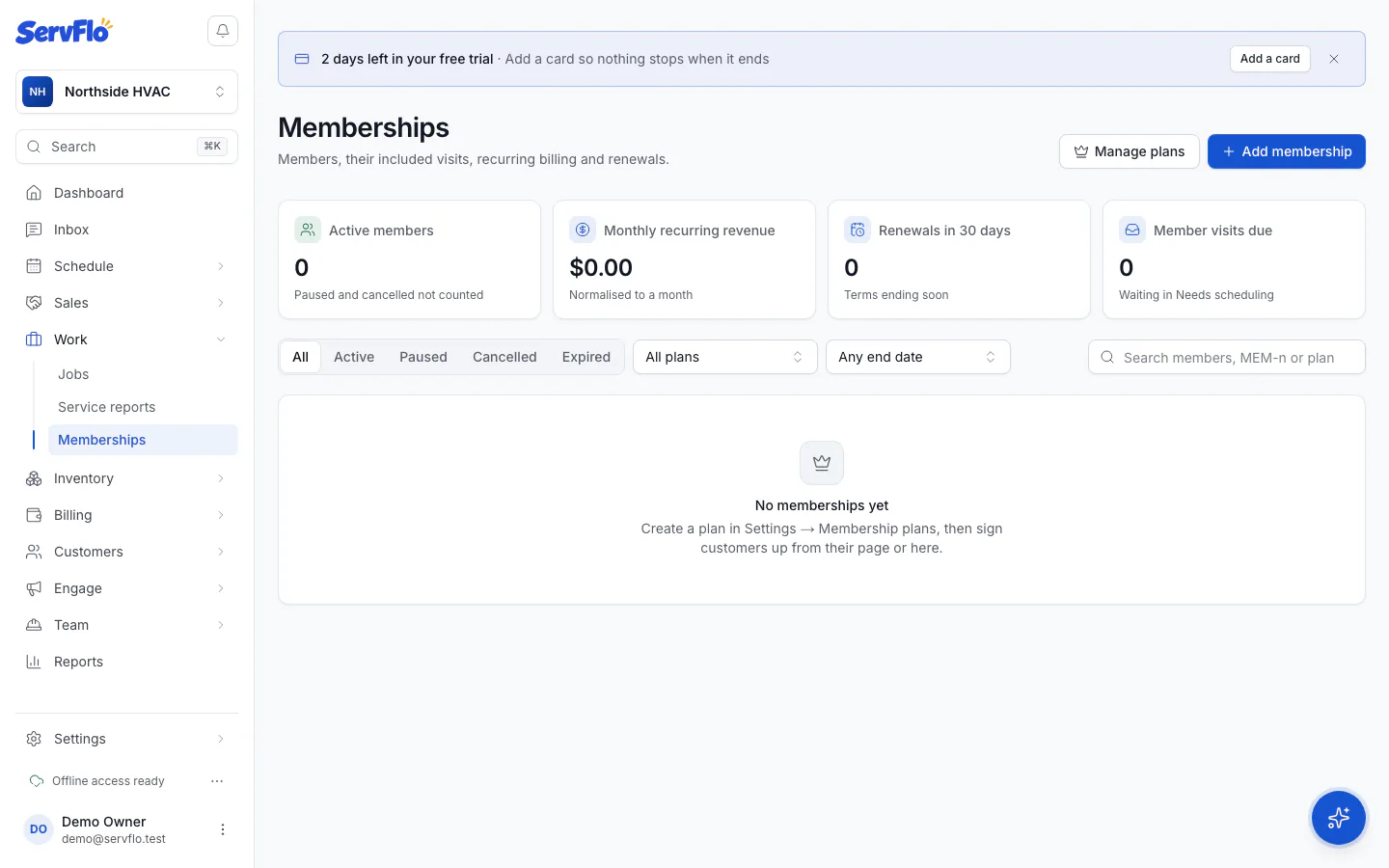This screenshot has width=1389, height=868.
Task: Click the Member visits due inbox icon
Action: coord(1132,230)
